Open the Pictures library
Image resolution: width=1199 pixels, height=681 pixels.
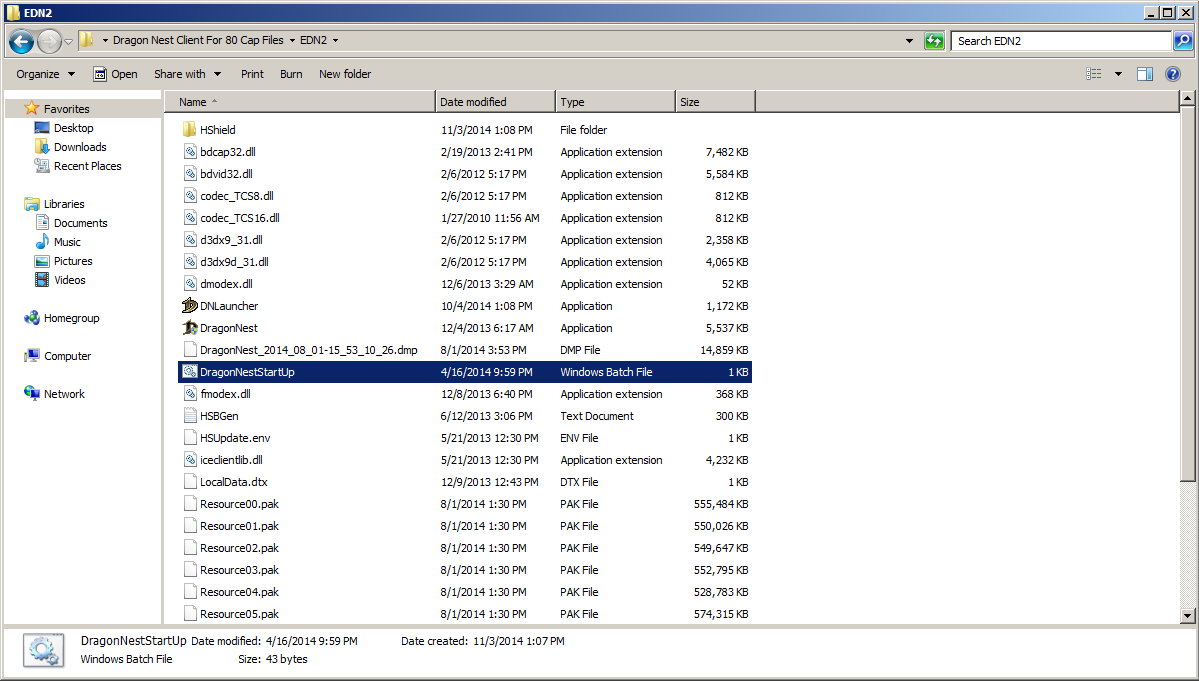click(x=73, y=261)
